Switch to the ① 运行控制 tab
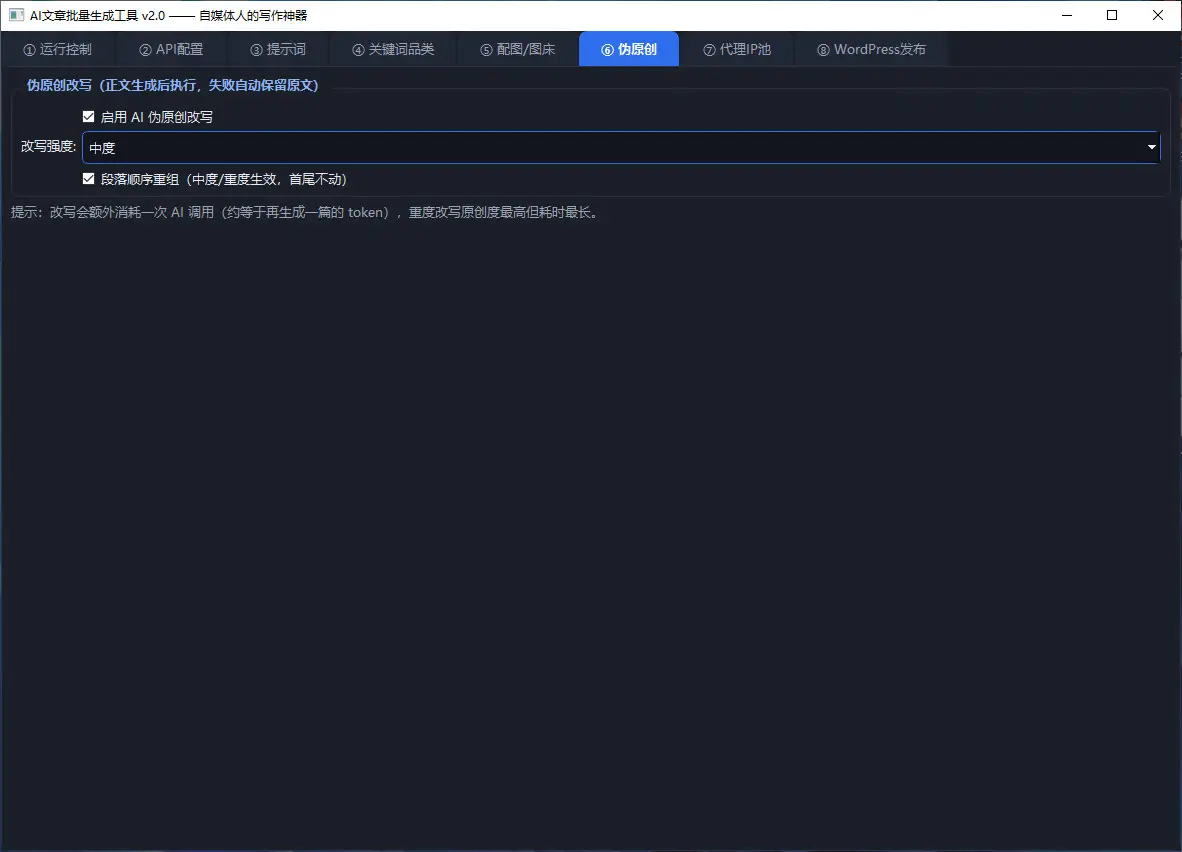 point(57,49)
